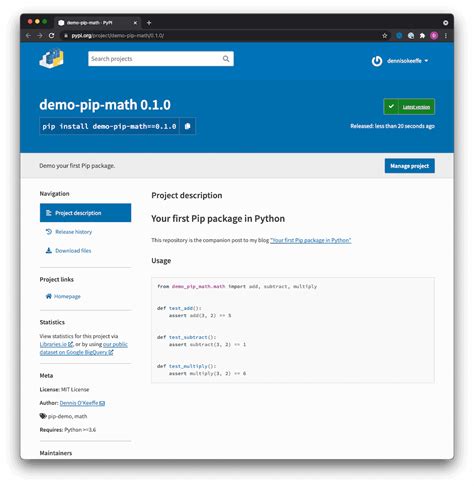Click the 'demo-pip-math 0.1.0' title
The image size is (474, 486).
coord(105,105)
